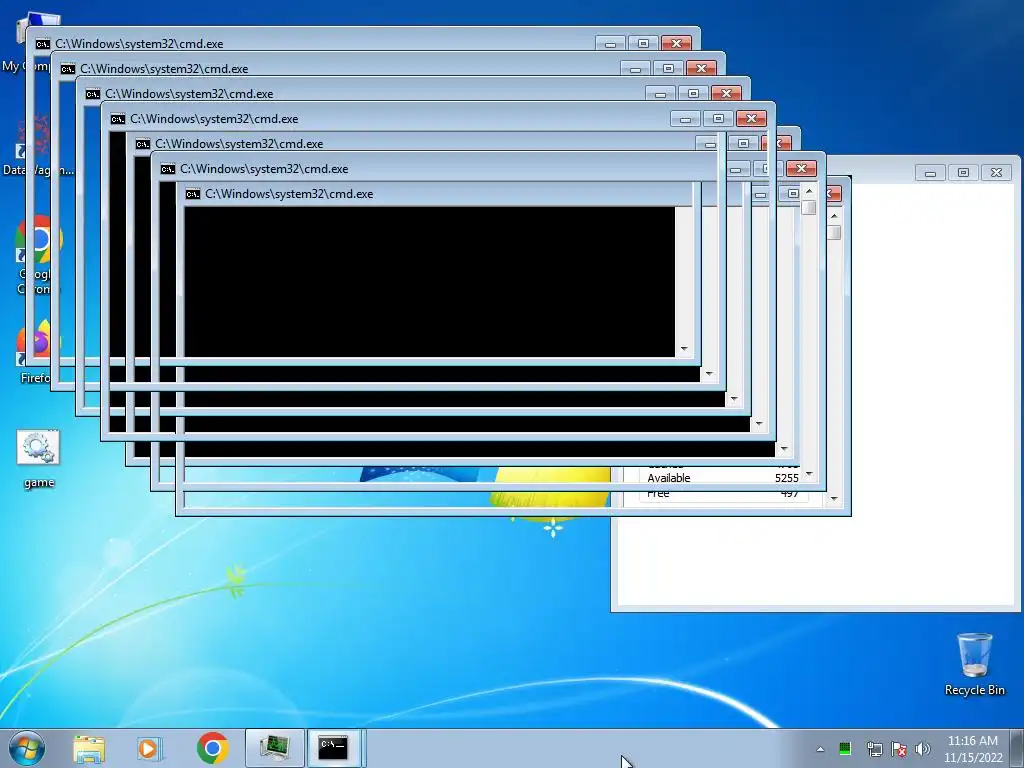Close the fourth-highest cmd.exe window
Screen dimensions: 1024x768
pyautogui.click(x=751, y=119)
